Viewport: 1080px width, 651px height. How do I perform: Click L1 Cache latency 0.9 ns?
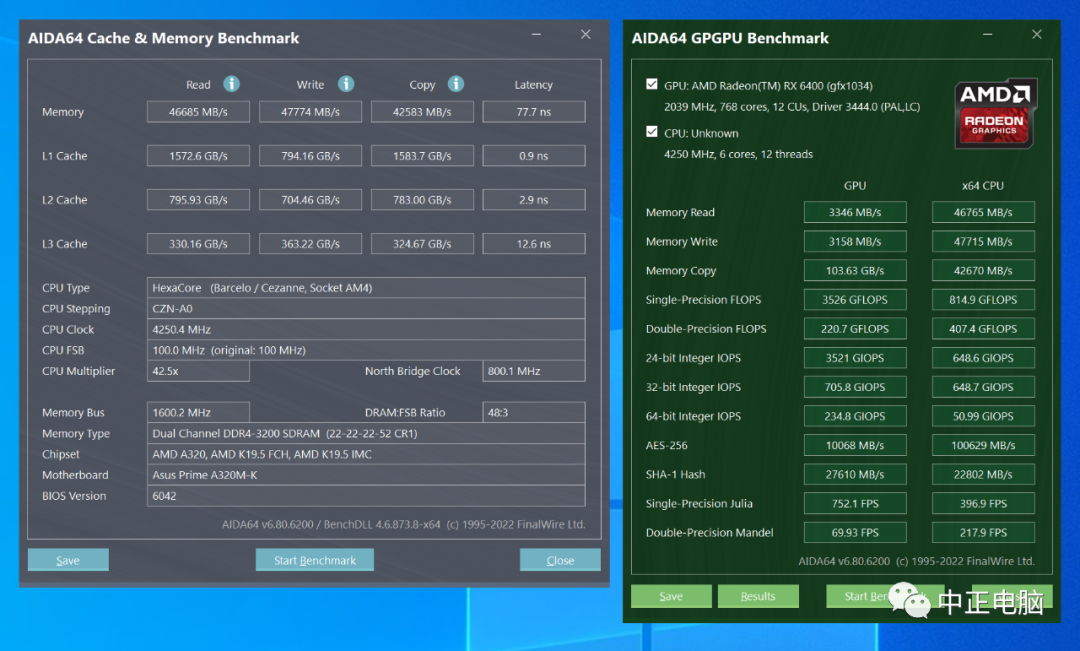point(534,156)
